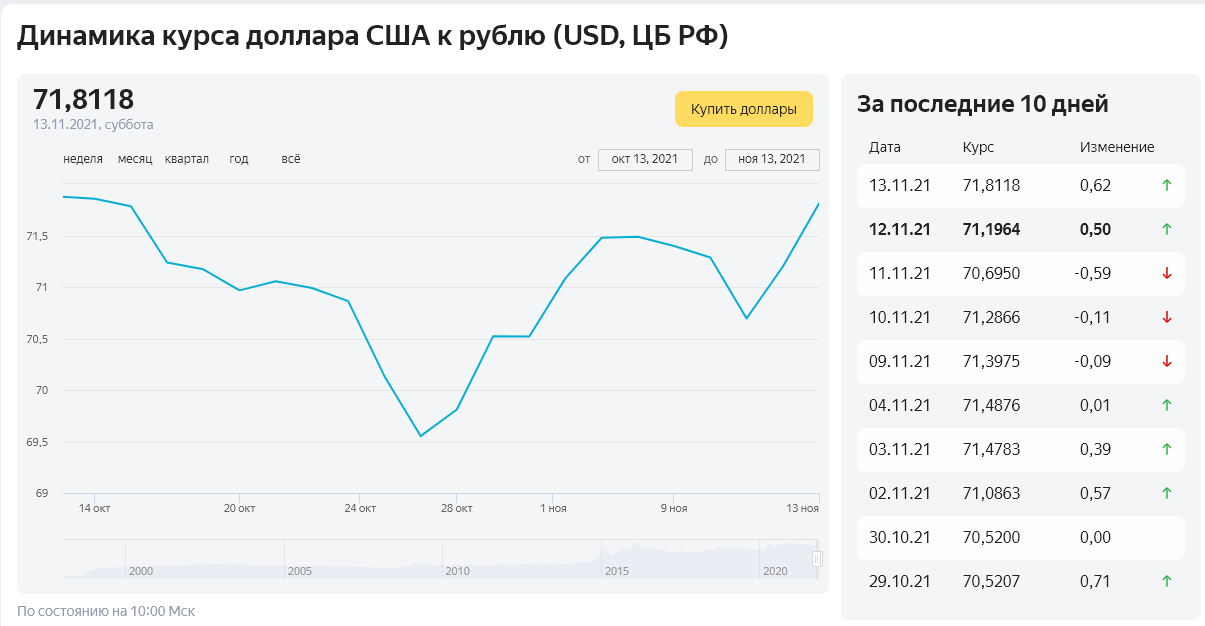Click red down arrow for 10.11.21 row
This screenshot has width=1205, height=626.
[1166, 317]
